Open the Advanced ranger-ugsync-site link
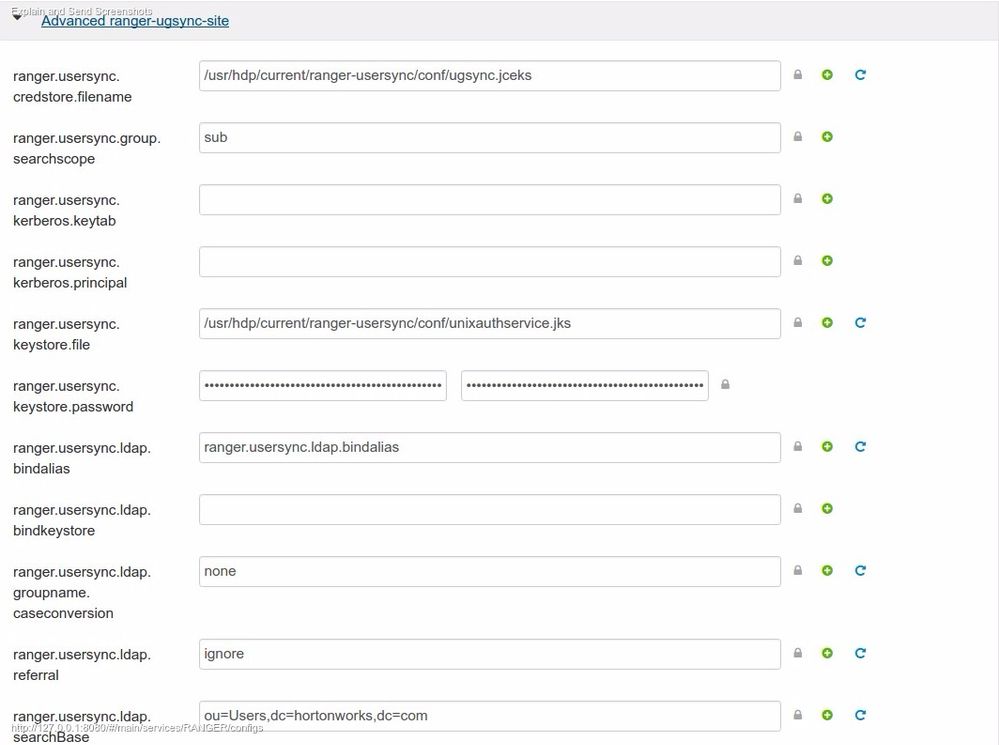Viewport: 999px width, 745px height. (135, 20)
